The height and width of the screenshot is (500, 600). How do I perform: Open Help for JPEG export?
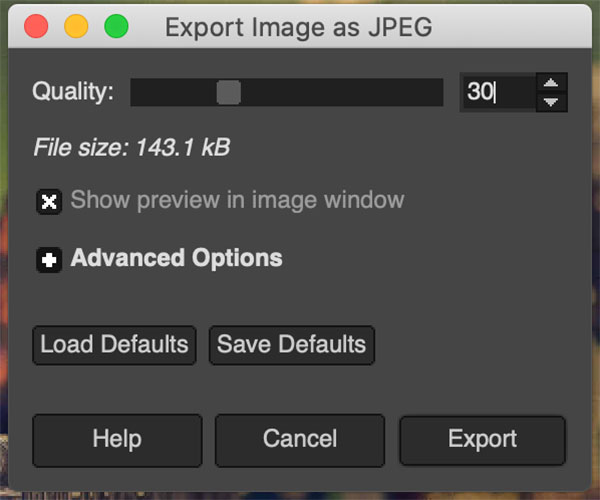pyautogui.click(x=116, y=439)
